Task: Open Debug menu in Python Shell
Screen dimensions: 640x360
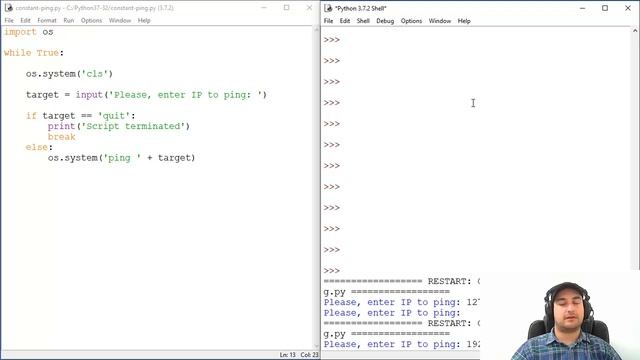Action: point(385,21)
